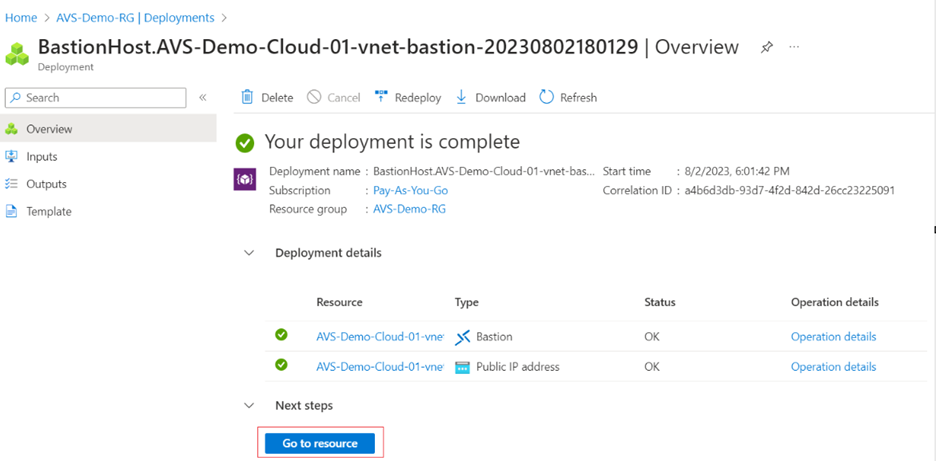Click the Public IP address type icon
Image resolution: width=936 pixels, height=461 pixels.
click(463, 367)
